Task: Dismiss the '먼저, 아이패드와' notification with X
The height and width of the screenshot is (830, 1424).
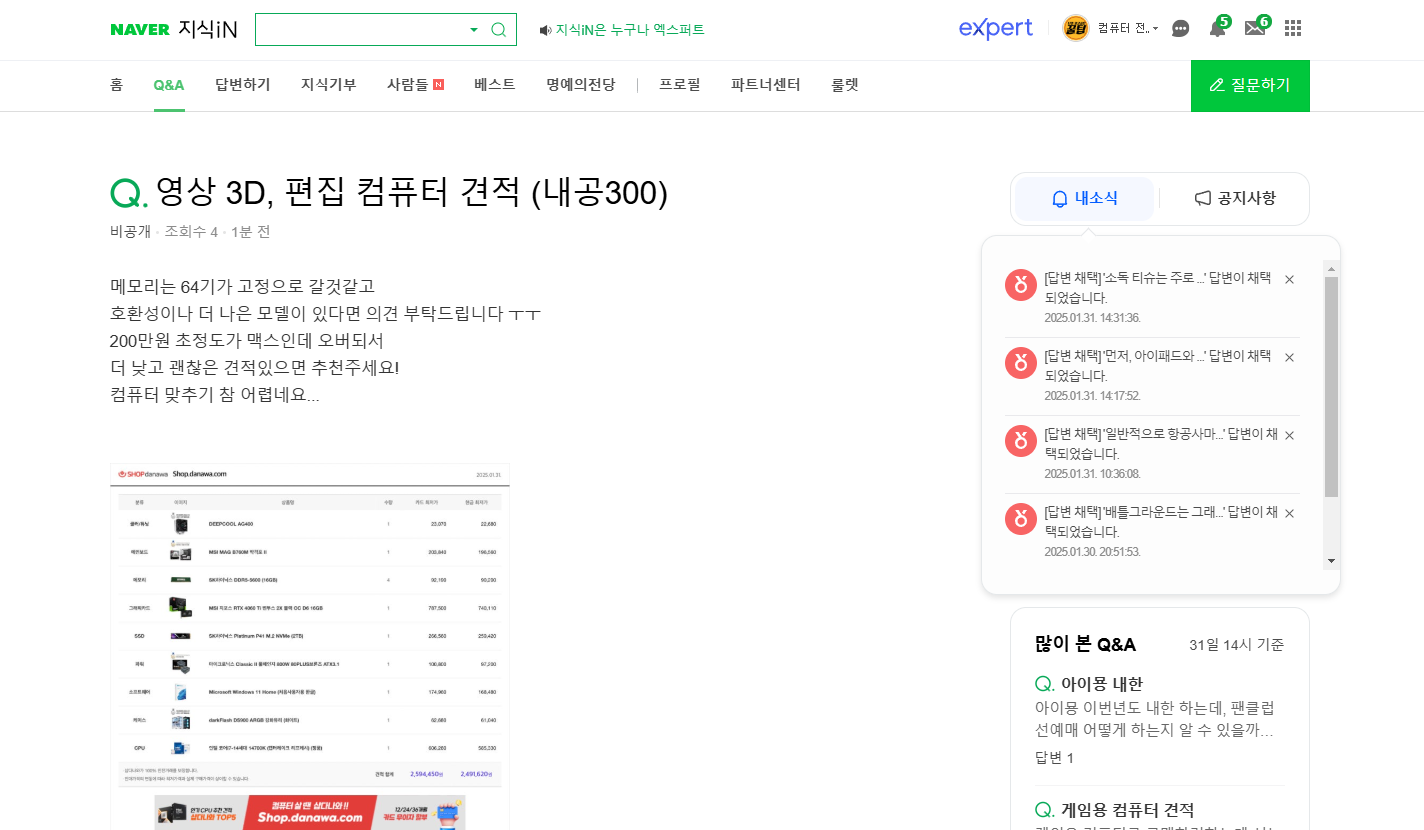Action: 1289,357
